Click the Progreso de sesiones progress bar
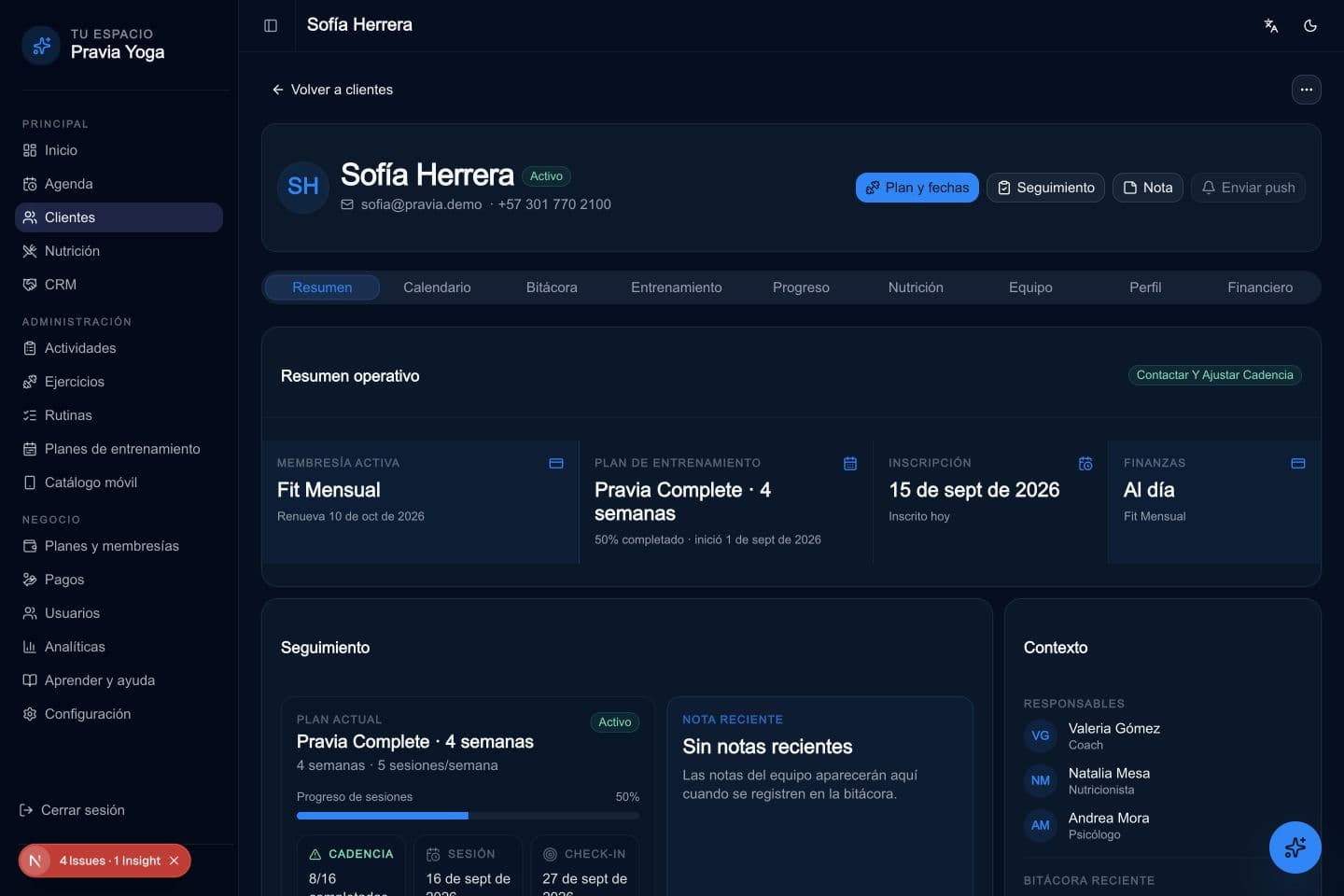The width and height of the screenshot is (1344, 896). tap(468, 816)
